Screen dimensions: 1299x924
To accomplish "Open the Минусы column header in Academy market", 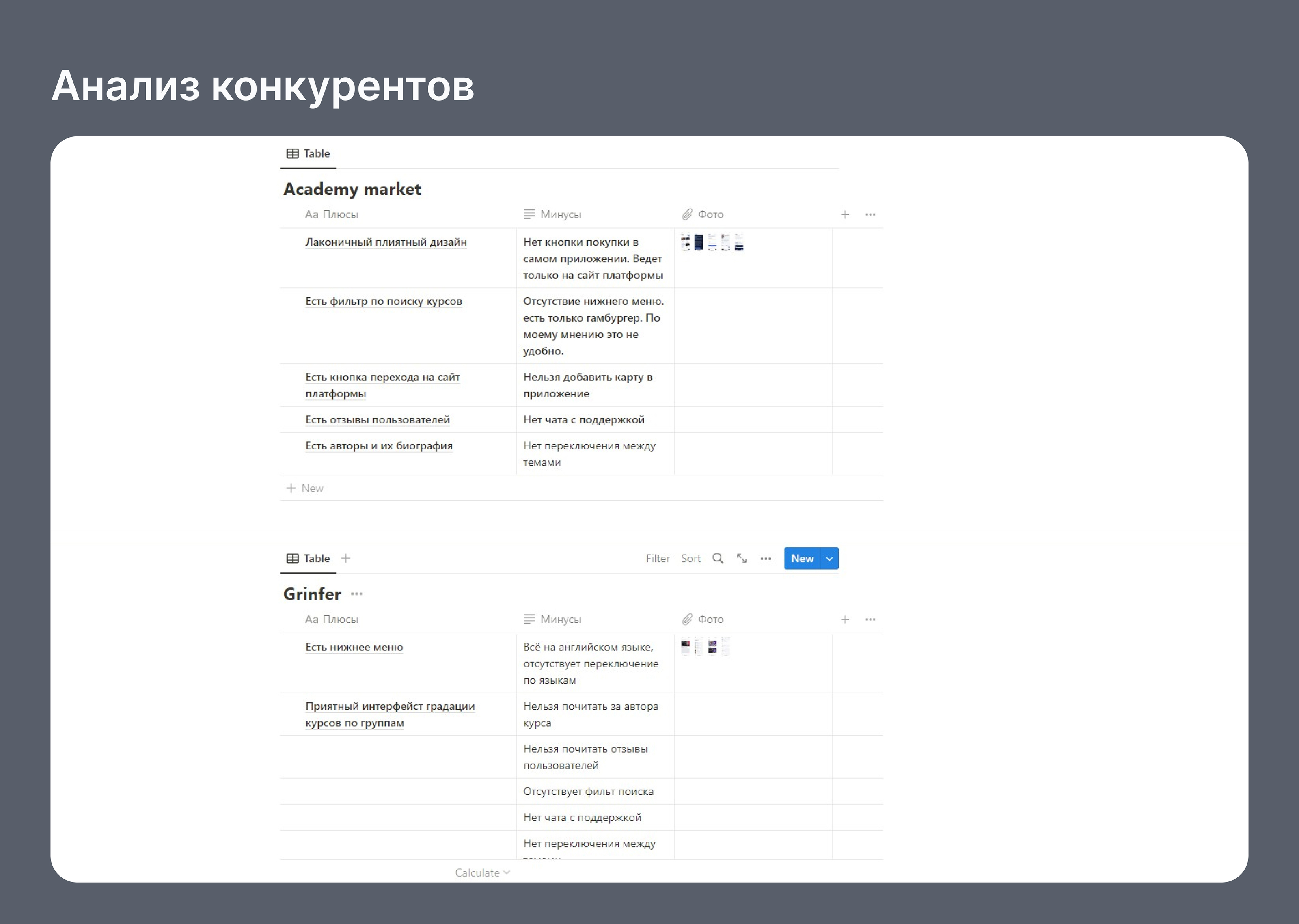I will point(560,214).
